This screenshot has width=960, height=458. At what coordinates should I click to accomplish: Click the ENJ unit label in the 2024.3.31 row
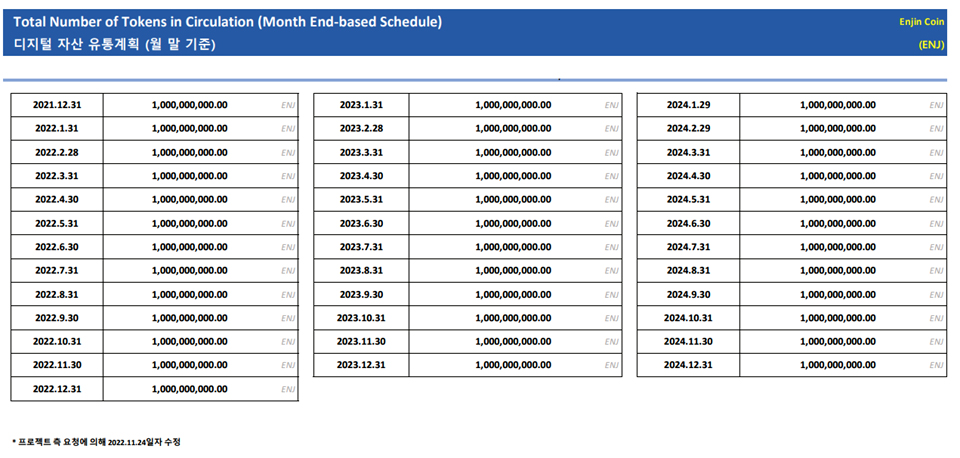[x=936, y=152]
